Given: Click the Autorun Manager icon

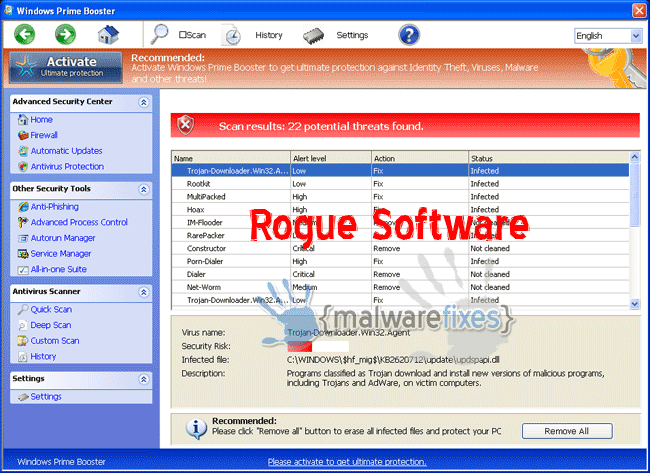Looking at the screenshot, I should click(x=23, y=238).
